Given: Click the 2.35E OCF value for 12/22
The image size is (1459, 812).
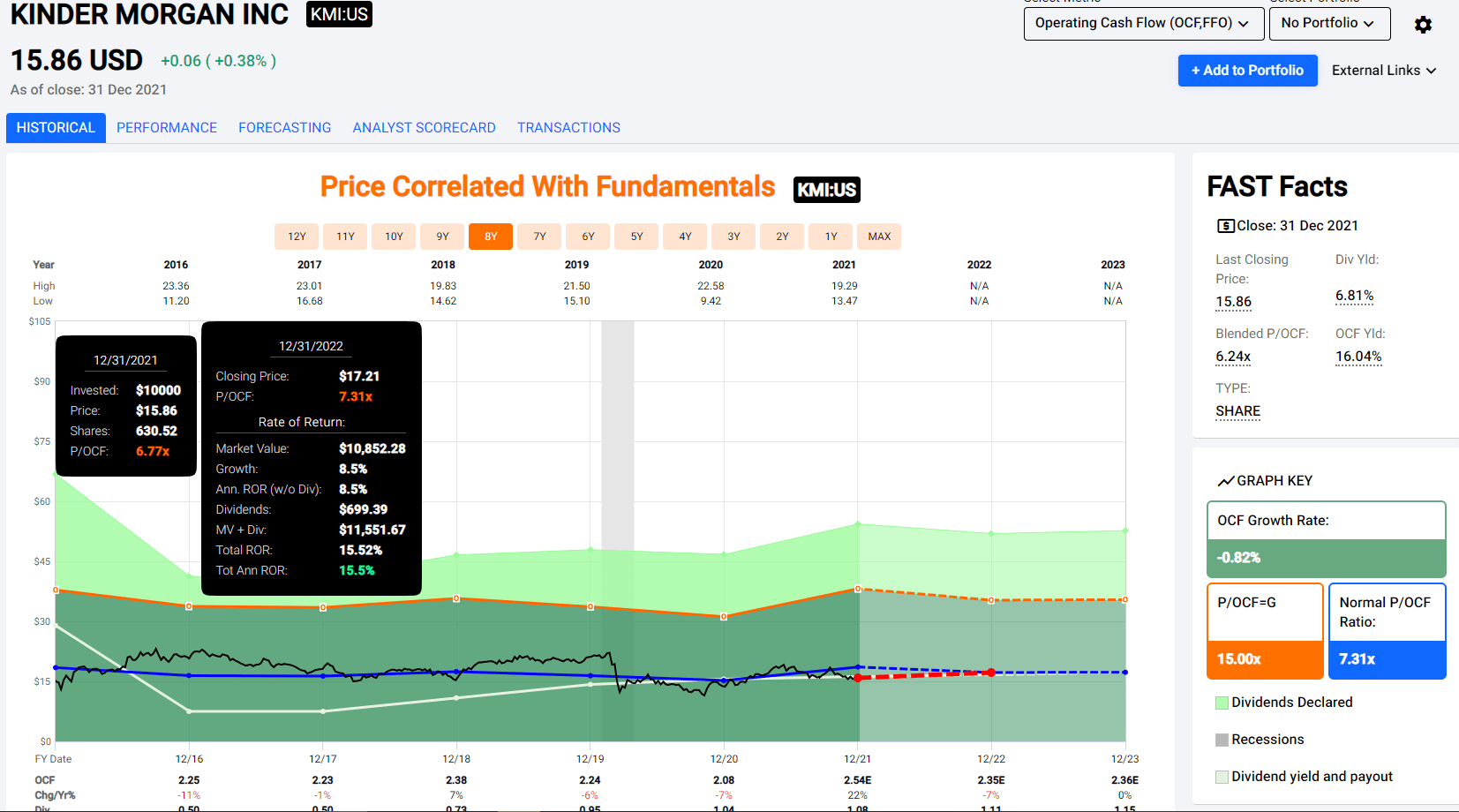Looking at the screenshot, I should [x=991, y=780].
